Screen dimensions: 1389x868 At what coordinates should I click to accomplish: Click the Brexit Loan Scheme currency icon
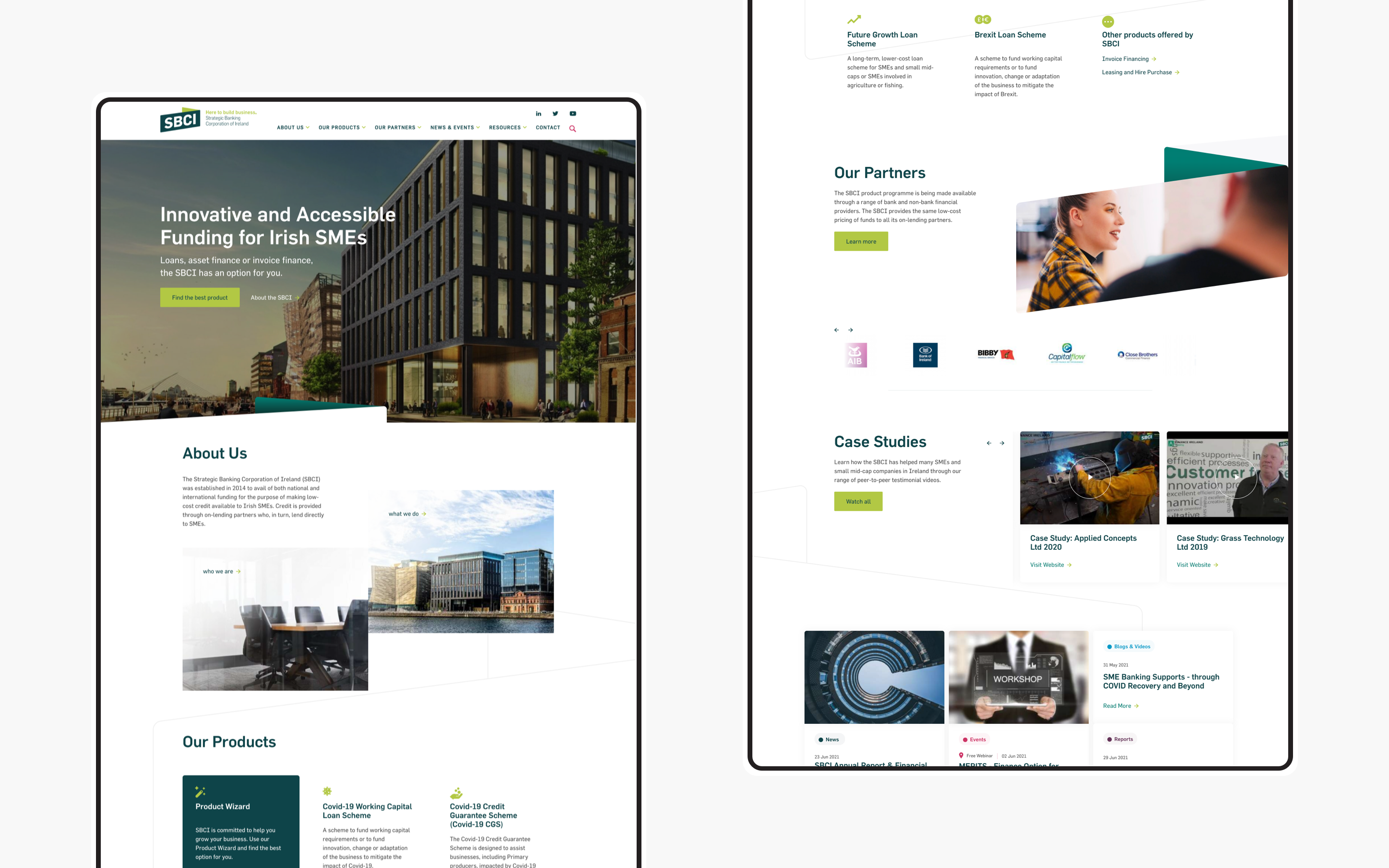982,19
